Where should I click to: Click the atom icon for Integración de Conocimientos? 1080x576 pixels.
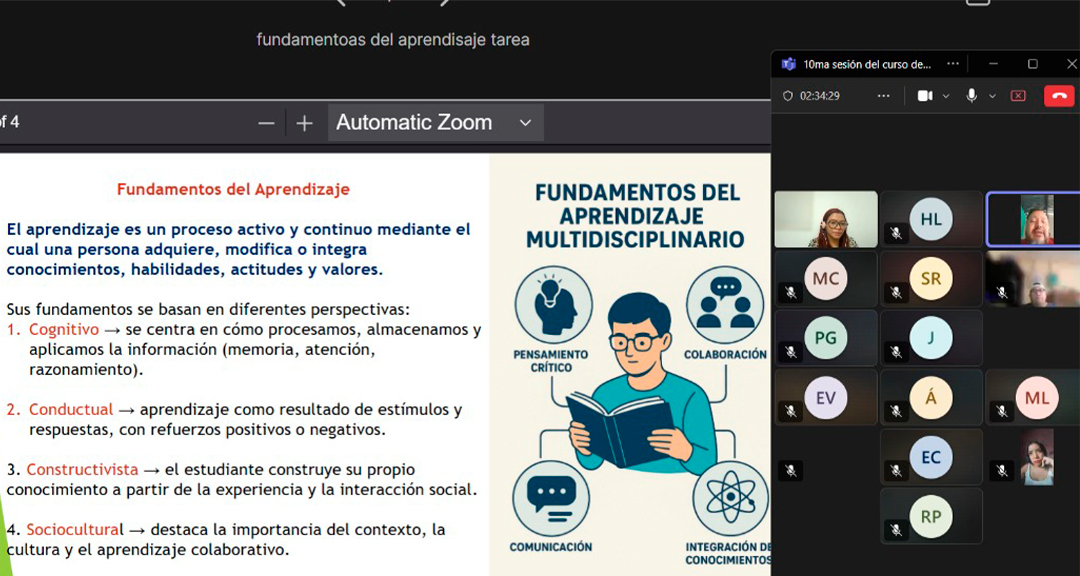[731, 499]
